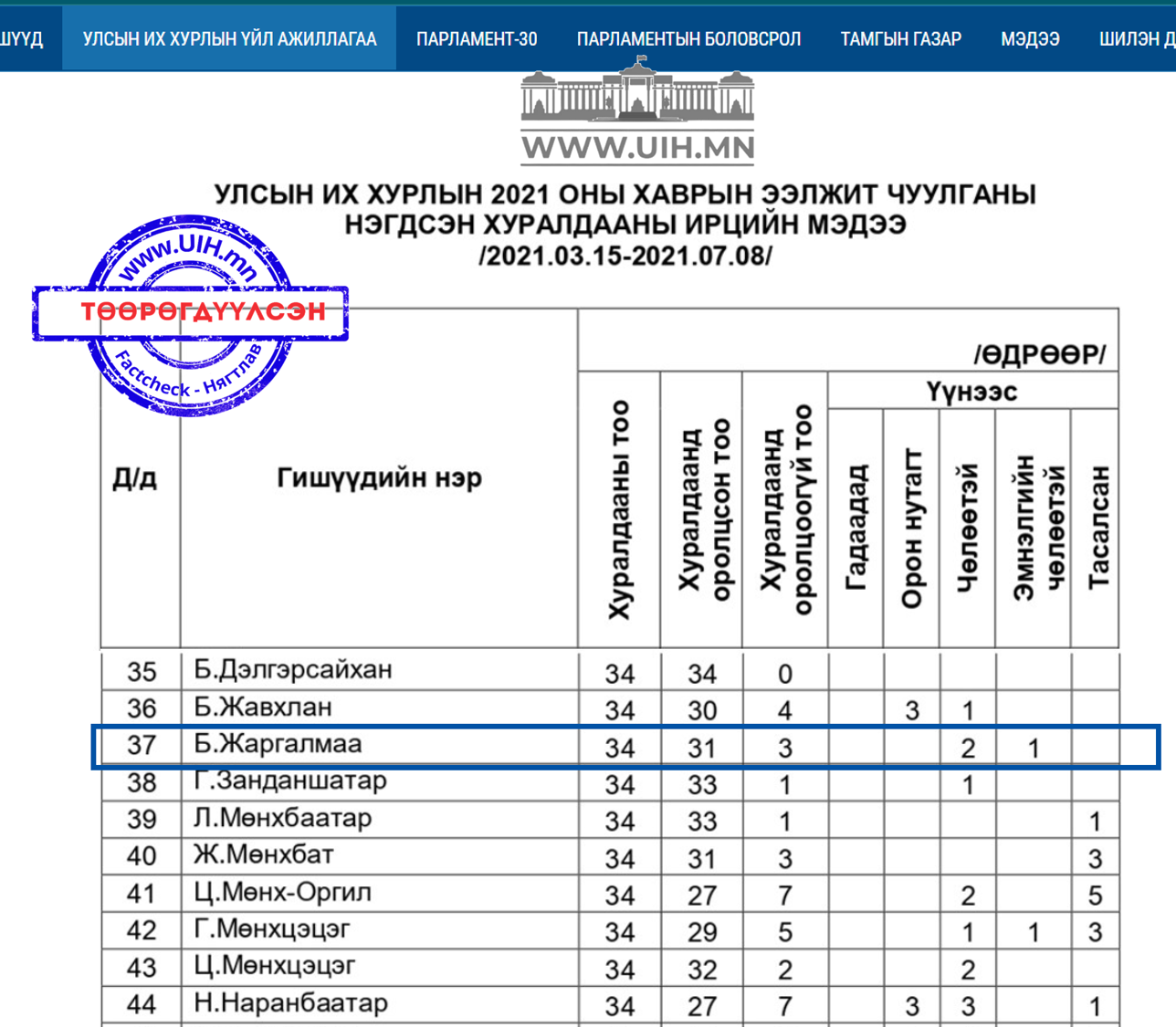Click the Хуралдаанд оролцсон тоо header
The width and height of the screenshot is (1176, 1027).
tap(704, 510)
